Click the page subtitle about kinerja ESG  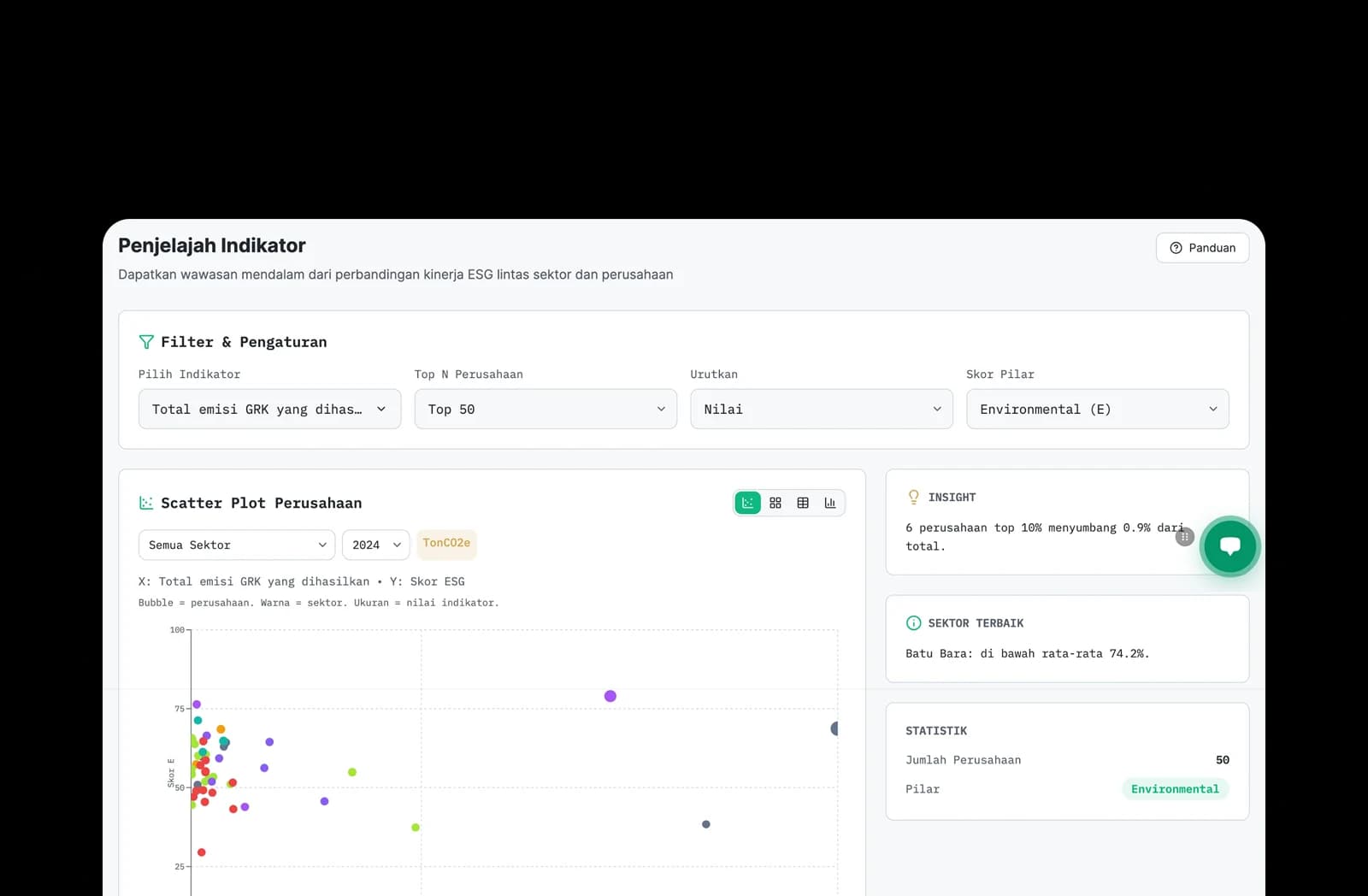(396, 274)
